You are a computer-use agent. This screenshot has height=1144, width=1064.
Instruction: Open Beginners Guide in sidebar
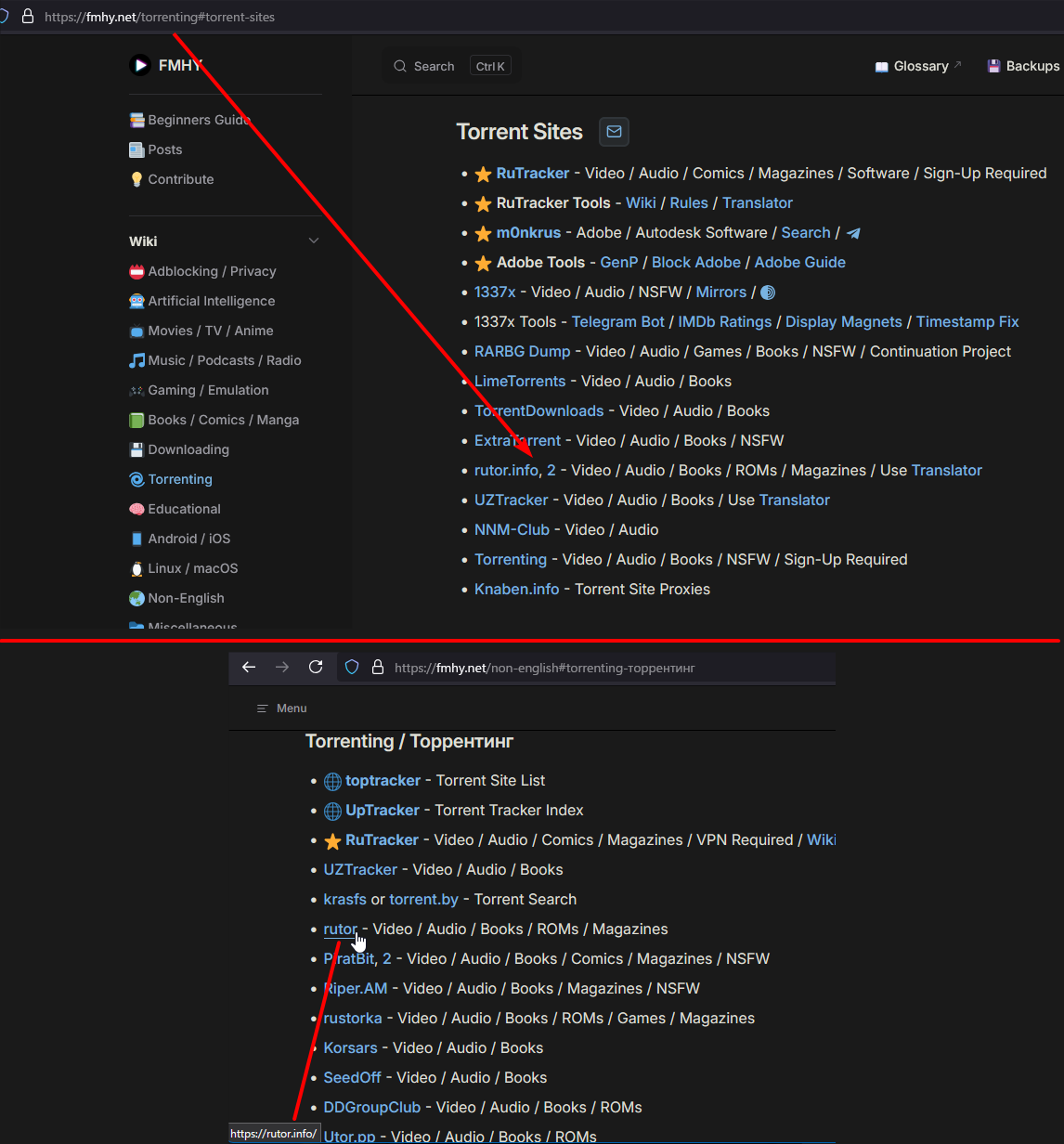click(x=189, y=120)
